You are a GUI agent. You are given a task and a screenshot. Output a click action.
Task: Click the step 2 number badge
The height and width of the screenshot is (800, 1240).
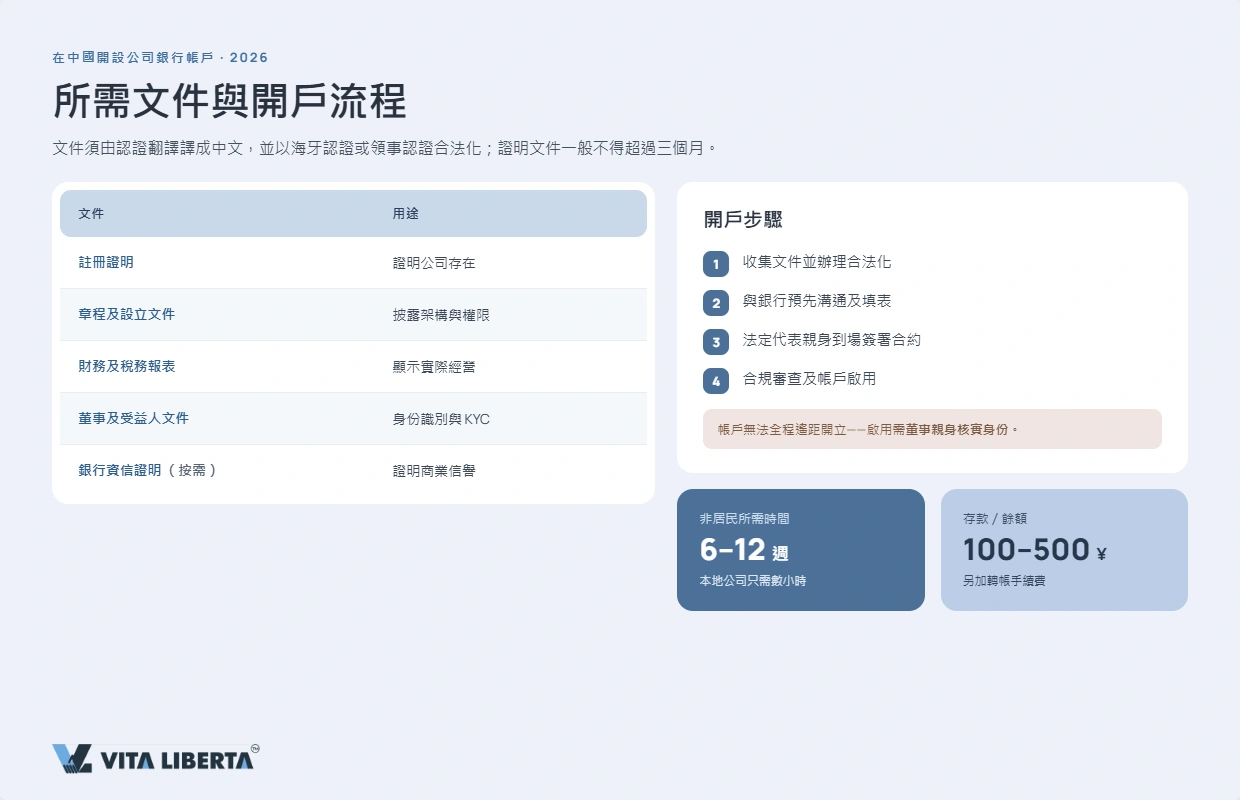(x=716, y=303)
